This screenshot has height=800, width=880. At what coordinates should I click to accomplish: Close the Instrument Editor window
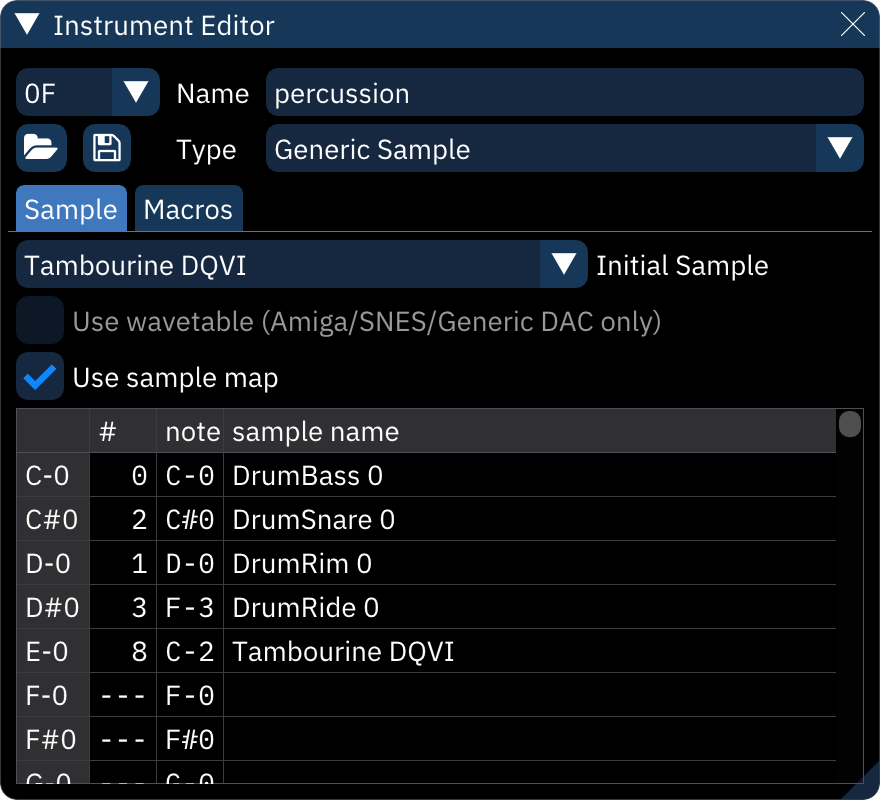coord(853,25)
